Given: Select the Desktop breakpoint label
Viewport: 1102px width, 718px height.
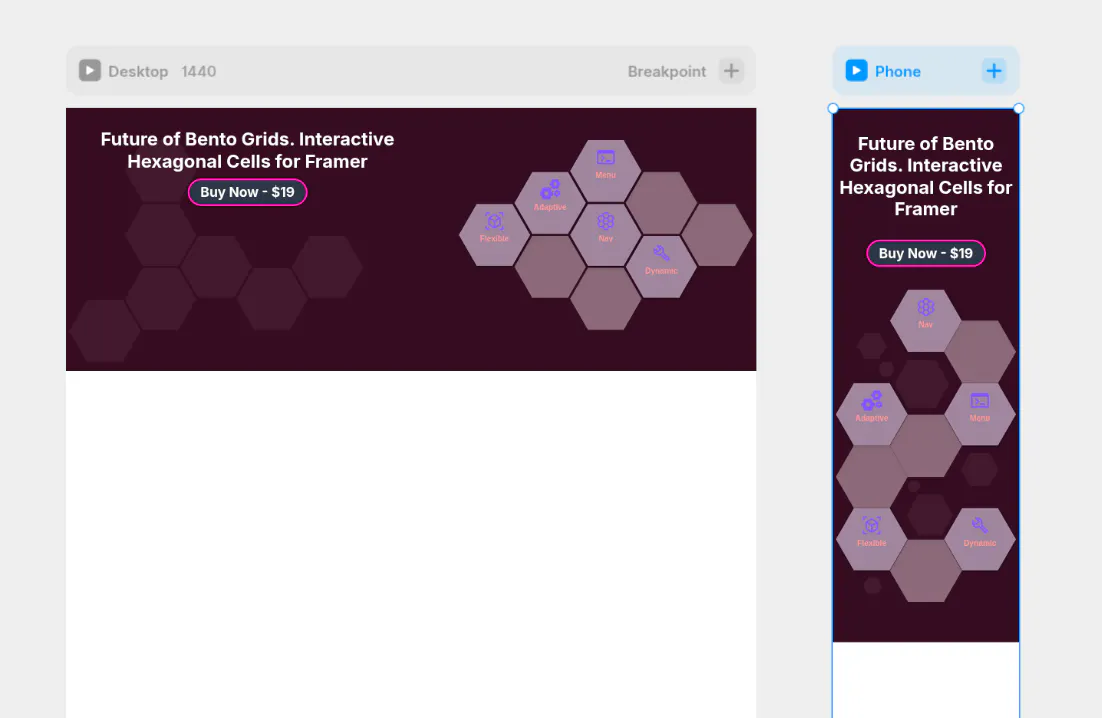Looking at the screenshot, I should coord(138,72).
